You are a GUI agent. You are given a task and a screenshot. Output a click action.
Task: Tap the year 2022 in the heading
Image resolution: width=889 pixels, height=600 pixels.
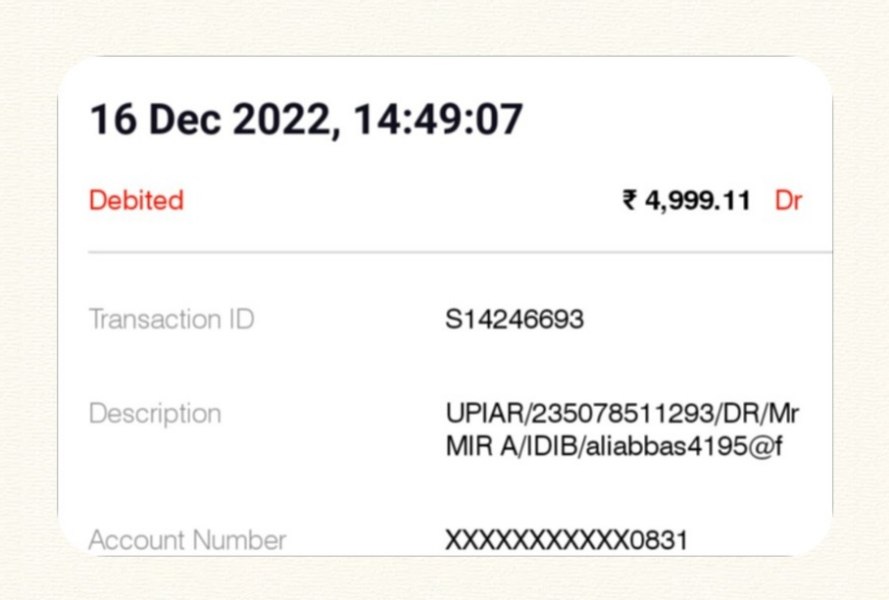[x=282, y=120]
